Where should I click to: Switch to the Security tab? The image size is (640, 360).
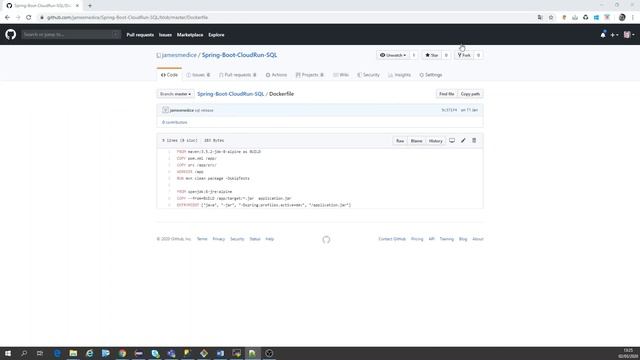368,75
